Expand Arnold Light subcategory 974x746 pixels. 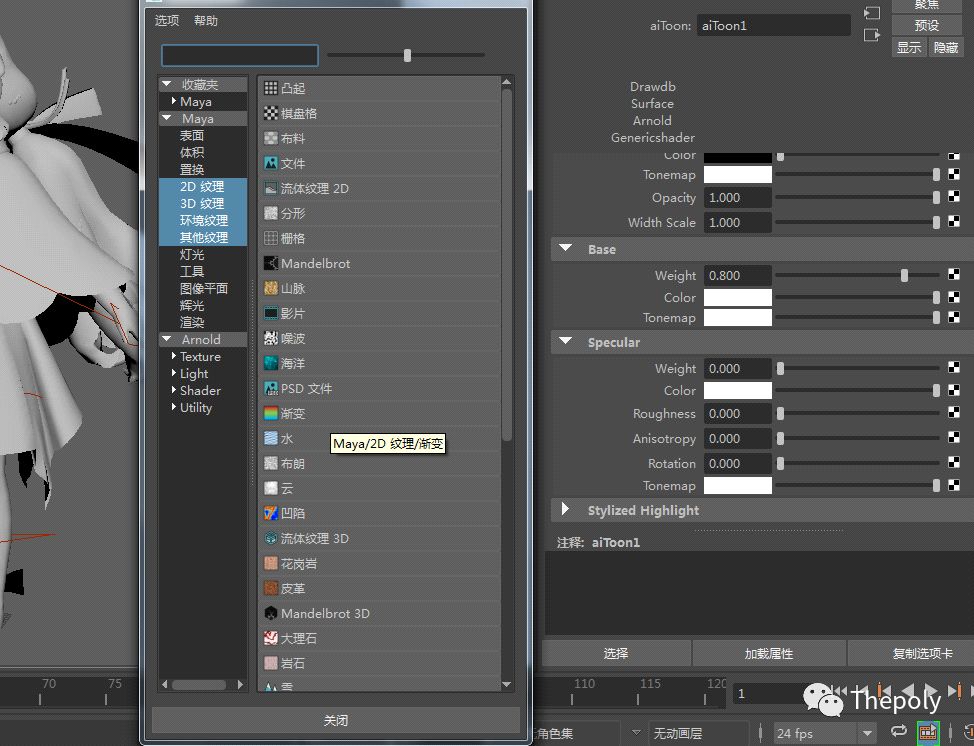[174, 373]
